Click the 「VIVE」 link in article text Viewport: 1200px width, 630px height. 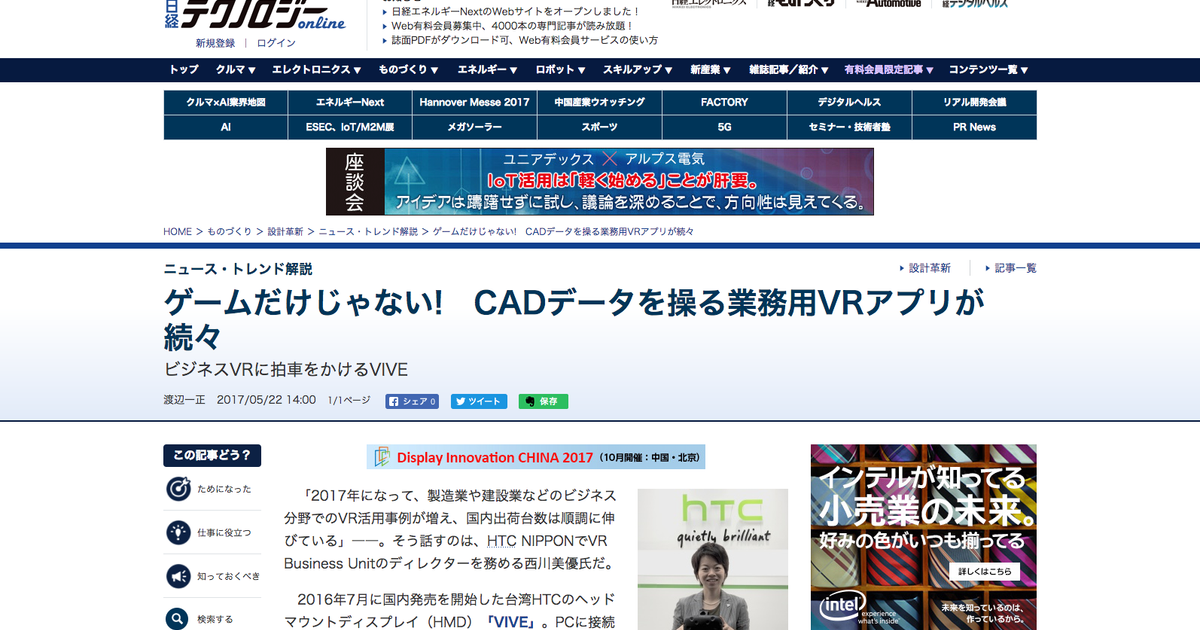[x=513, y=621]
